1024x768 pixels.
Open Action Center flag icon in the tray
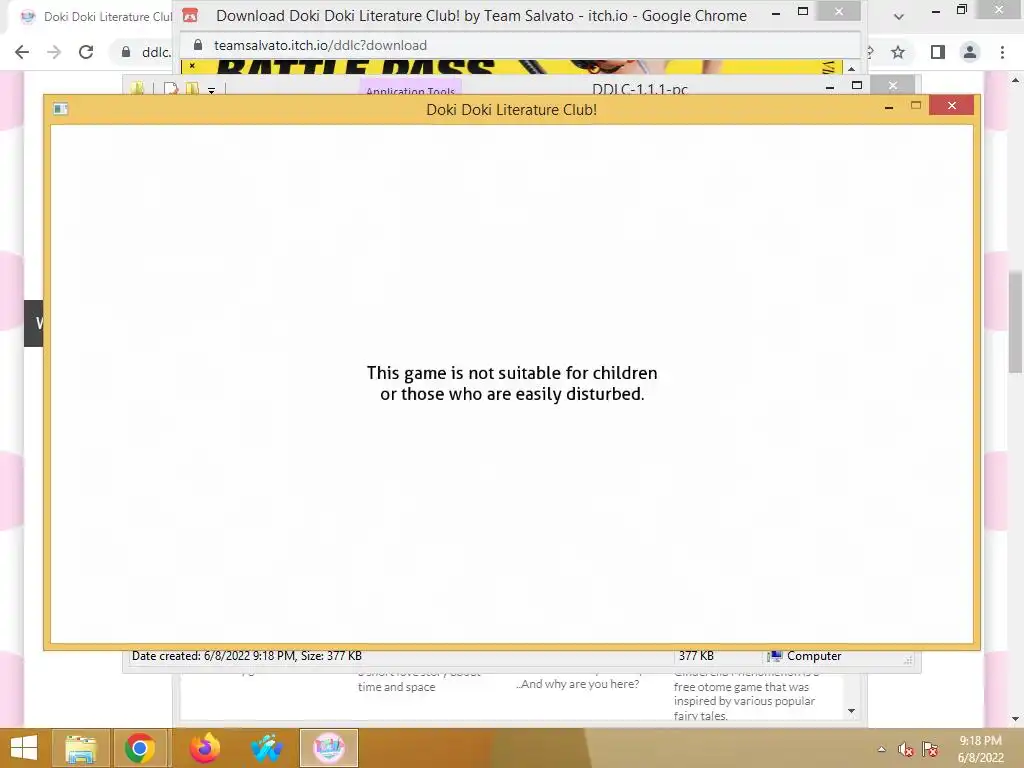coord(930,749)
